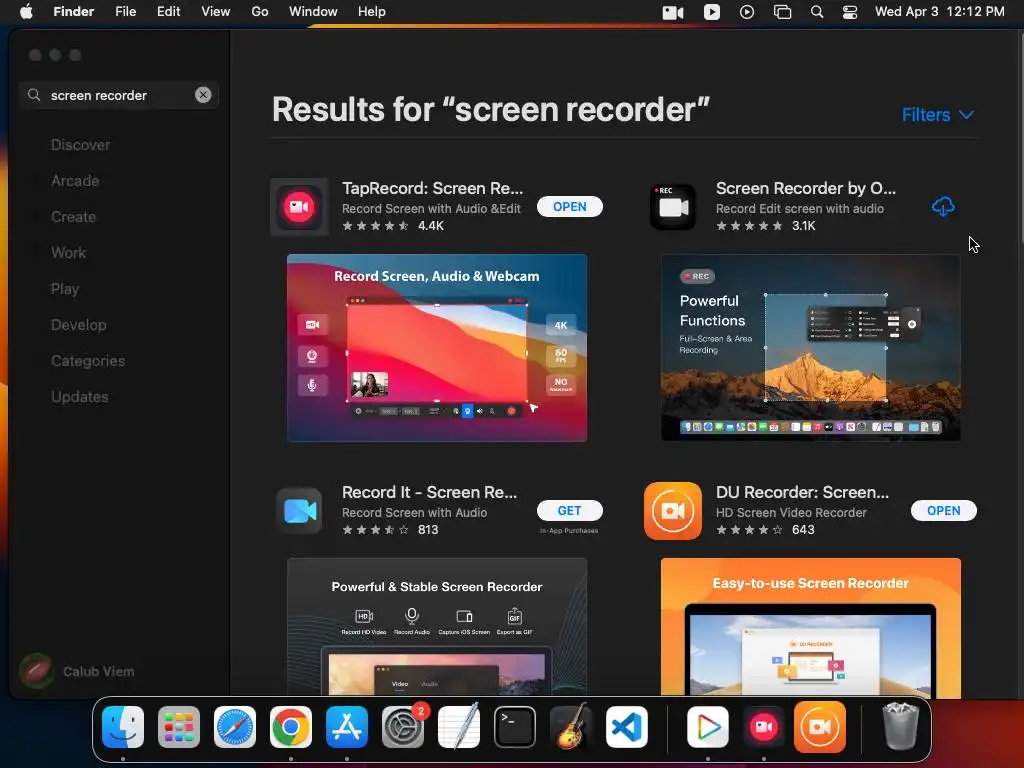
Task: Click the overlapping-windows icon in the menu bar
Action: [x=782, y=12]
